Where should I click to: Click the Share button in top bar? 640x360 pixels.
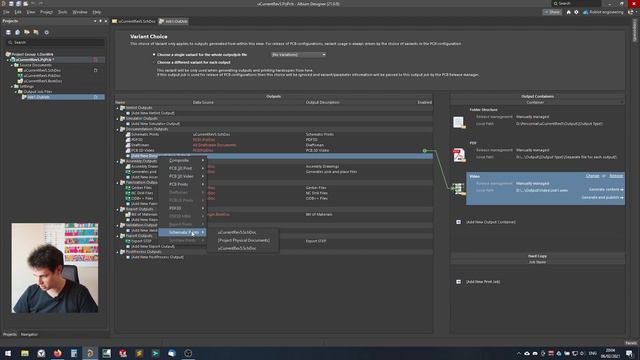[x=552, y=12]
